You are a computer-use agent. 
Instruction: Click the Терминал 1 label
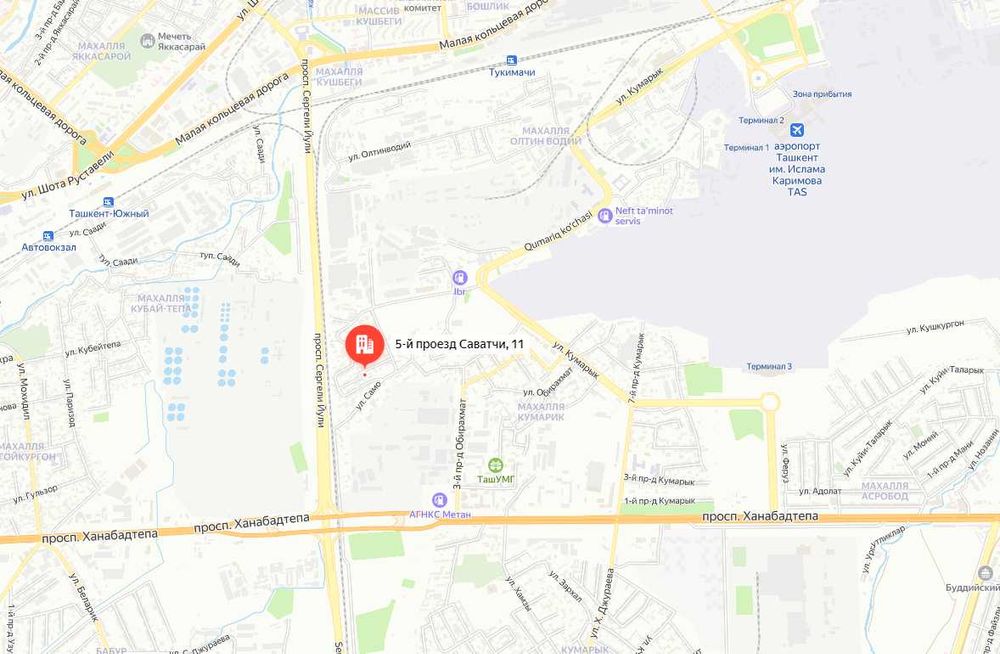746,147
